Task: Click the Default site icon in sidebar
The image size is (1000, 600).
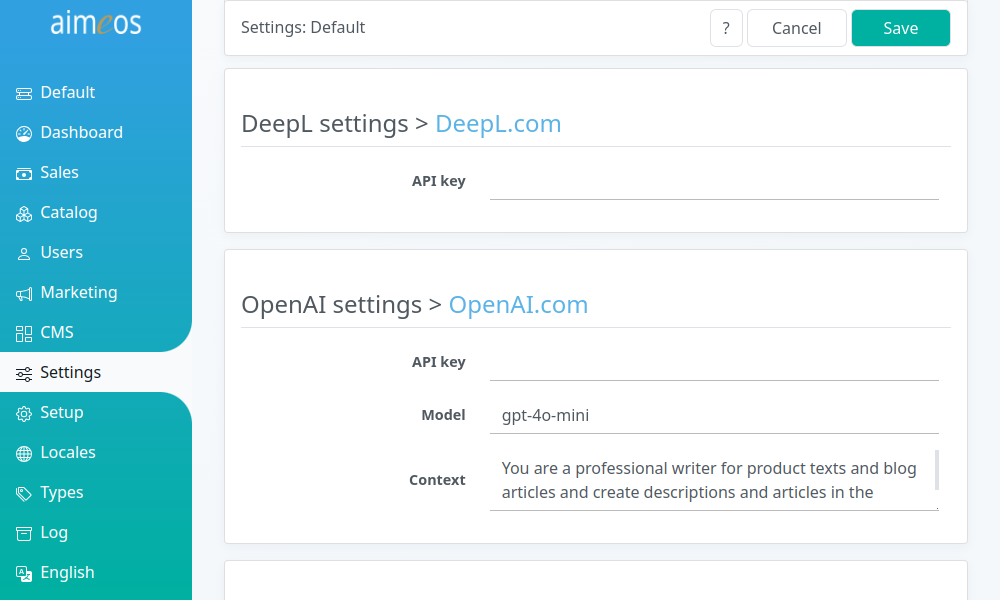Action: (x=24, y=94)
